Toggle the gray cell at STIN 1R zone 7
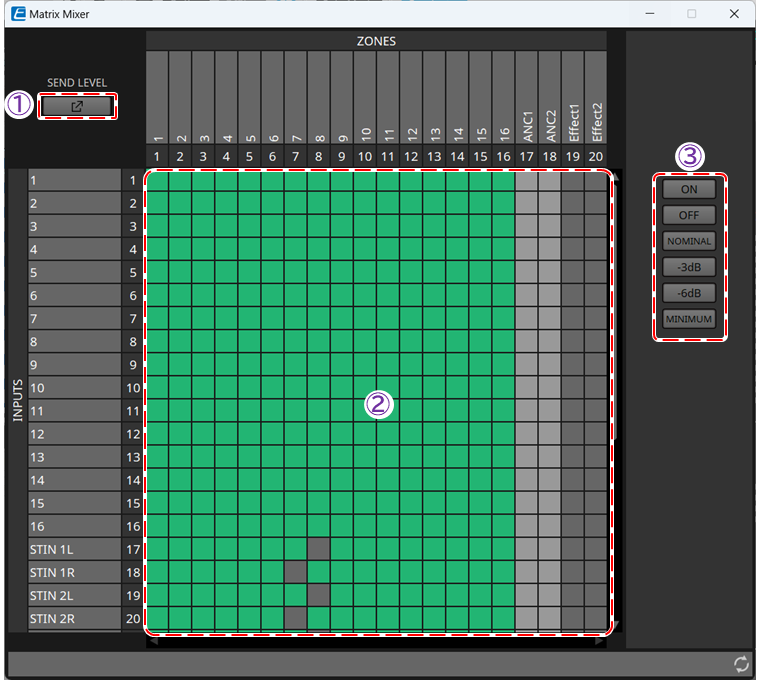Image resolution: width=758 pixels, height=680 pixels. 295,572
